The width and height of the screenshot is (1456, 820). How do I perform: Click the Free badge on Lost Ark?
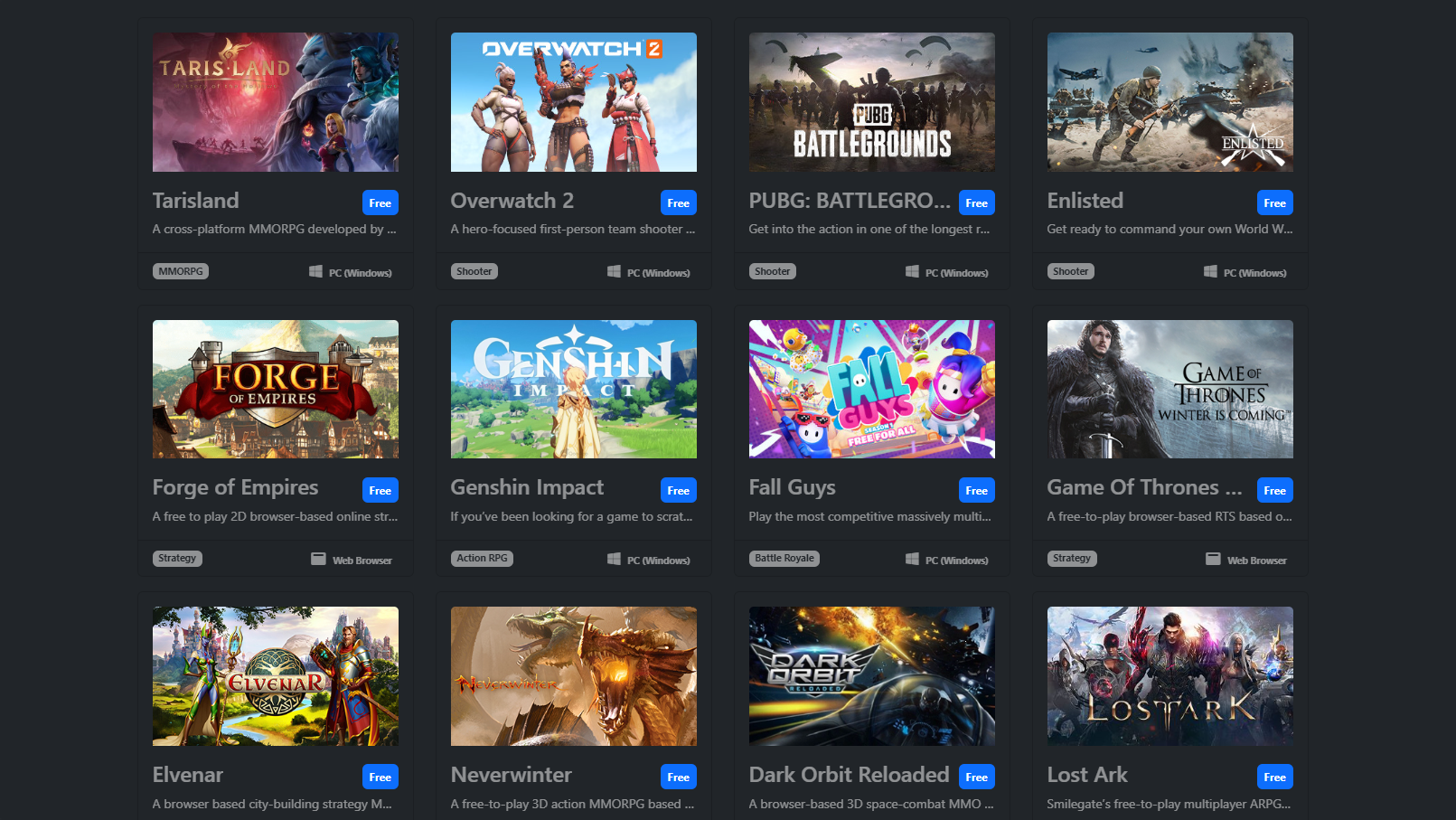(1274, 777)
